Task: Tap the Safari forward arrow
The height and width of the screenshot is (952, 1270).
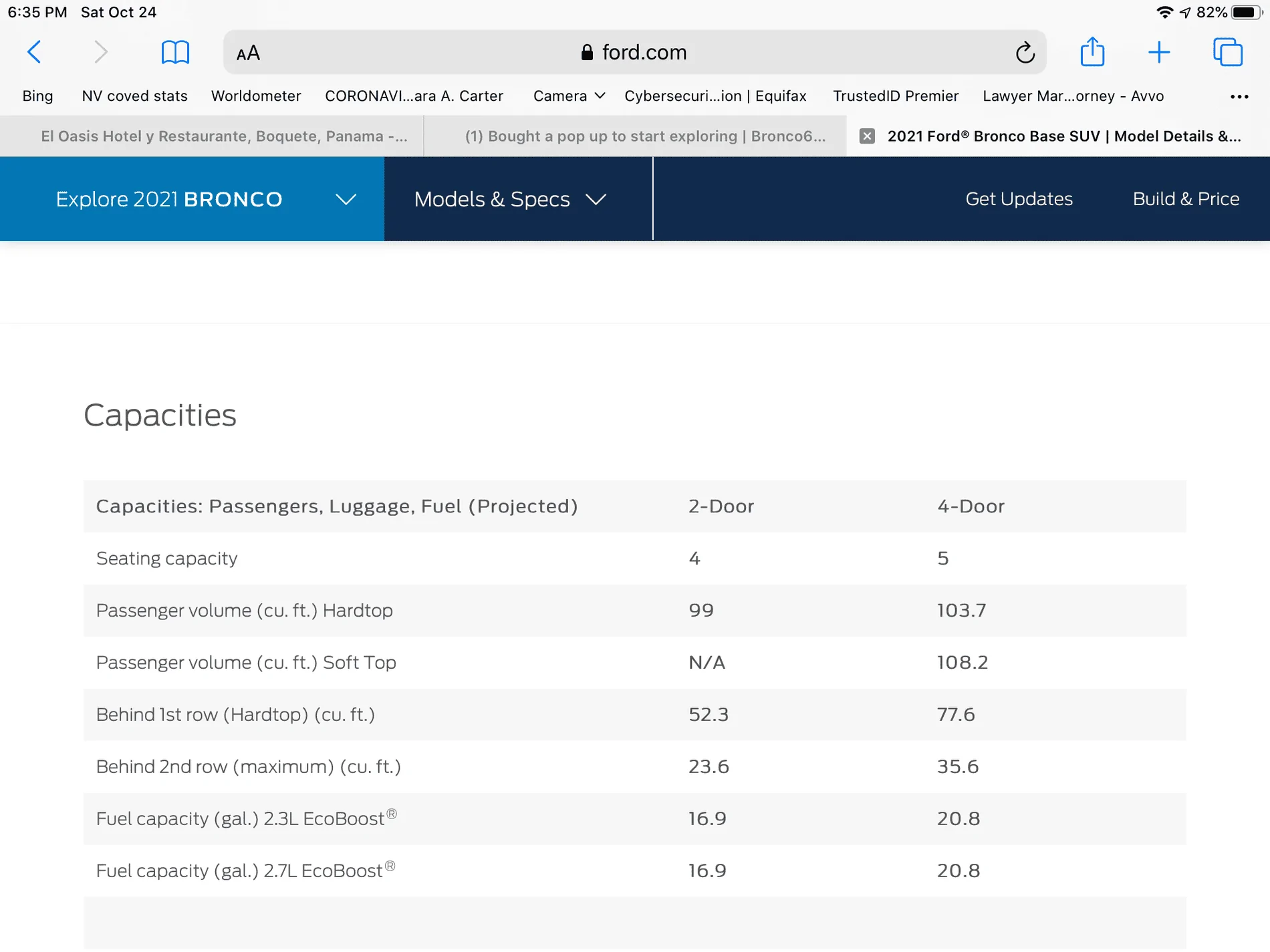Action: click(x=100, y=52)
